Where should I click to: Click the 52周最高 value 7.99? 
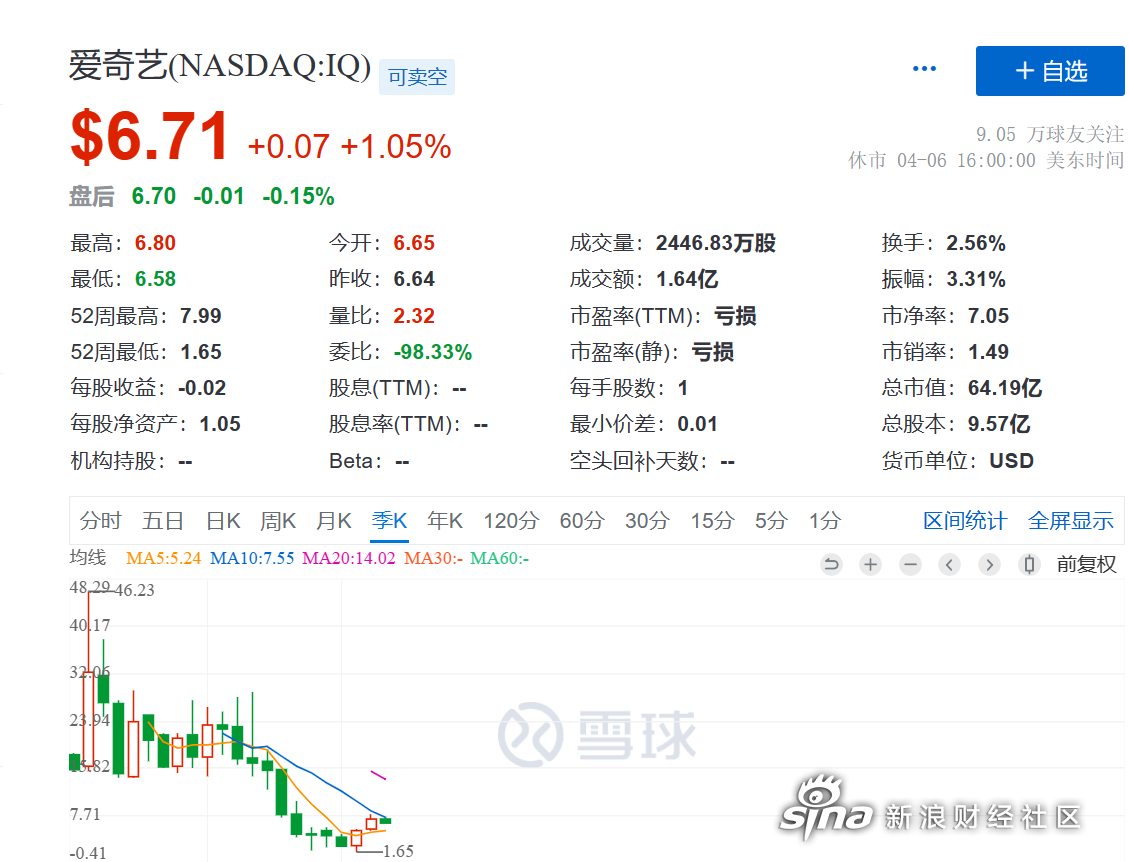coord(201,315)
